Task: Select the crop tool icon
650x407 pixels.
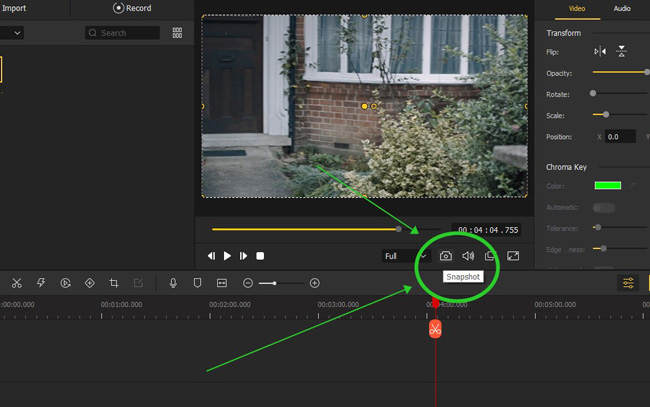Action: point(114,283)
